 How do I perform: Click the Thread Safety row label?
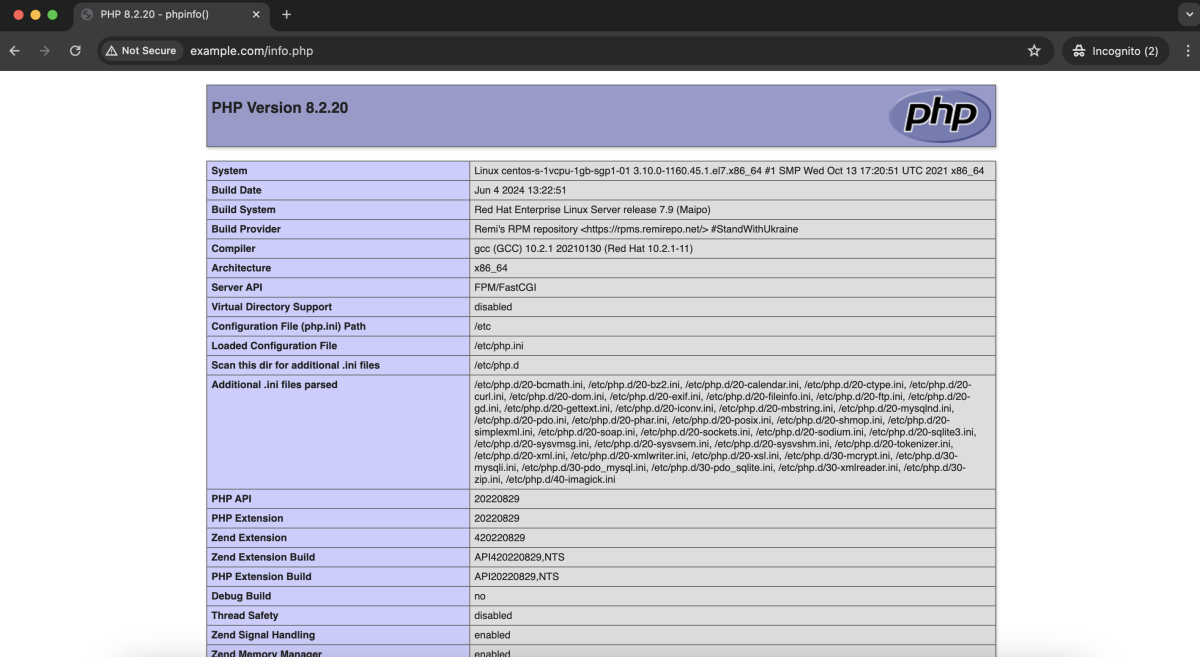pyautogui.click(x=245, y=616)
